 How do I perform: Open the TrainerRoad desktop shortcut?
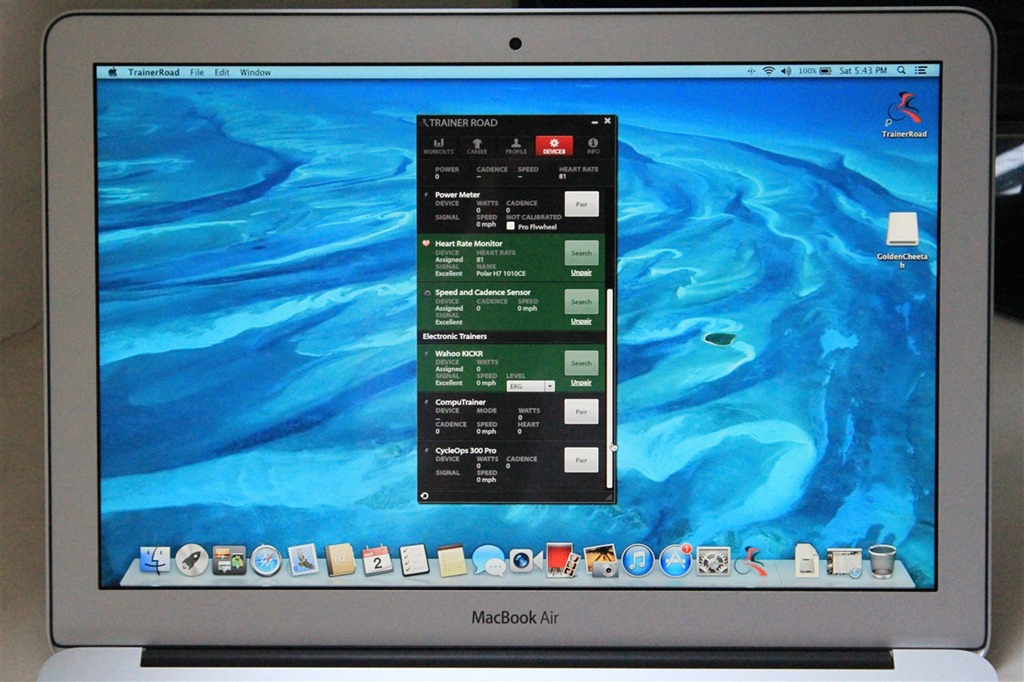tap(904, 115)
